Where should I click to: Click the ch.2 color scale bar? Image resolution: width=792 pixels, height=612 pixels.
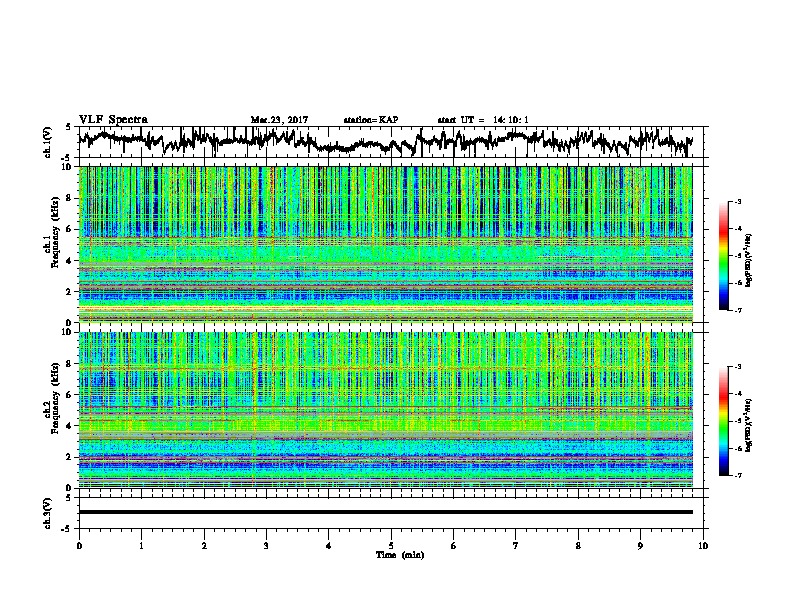(723, 421)
